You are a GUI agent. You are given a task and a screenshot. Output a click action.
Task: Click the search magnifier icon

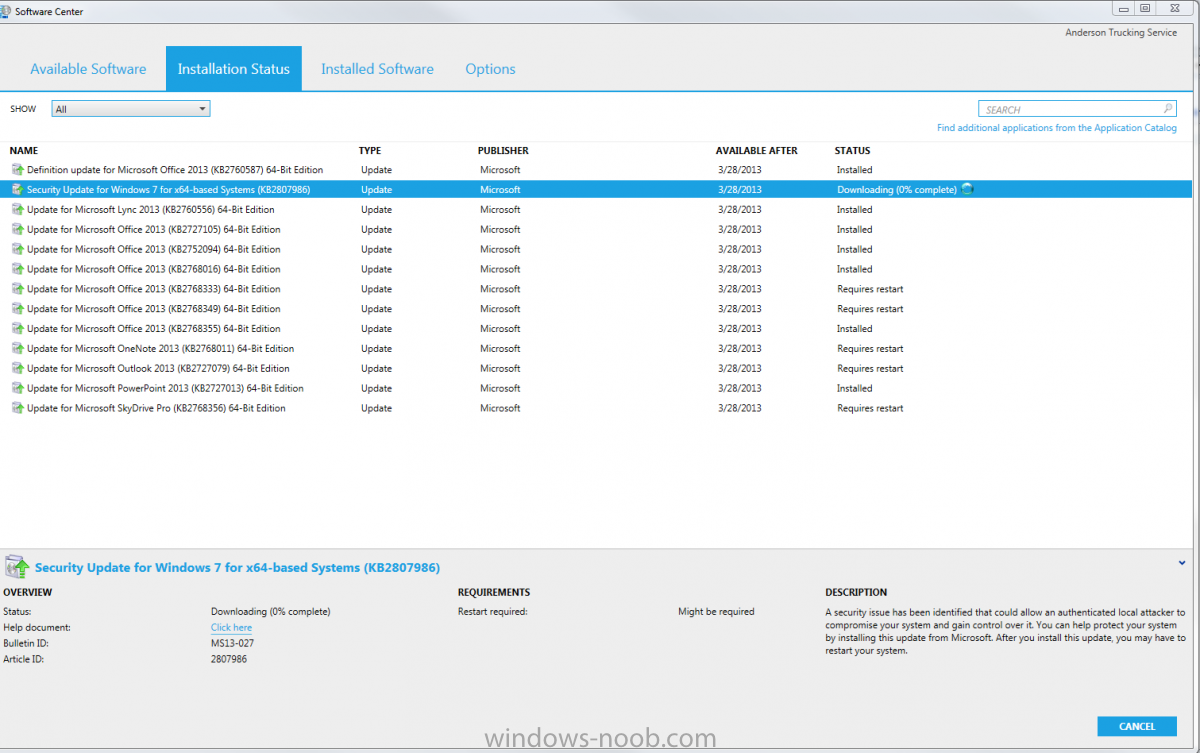click(x=1168, y=109)
